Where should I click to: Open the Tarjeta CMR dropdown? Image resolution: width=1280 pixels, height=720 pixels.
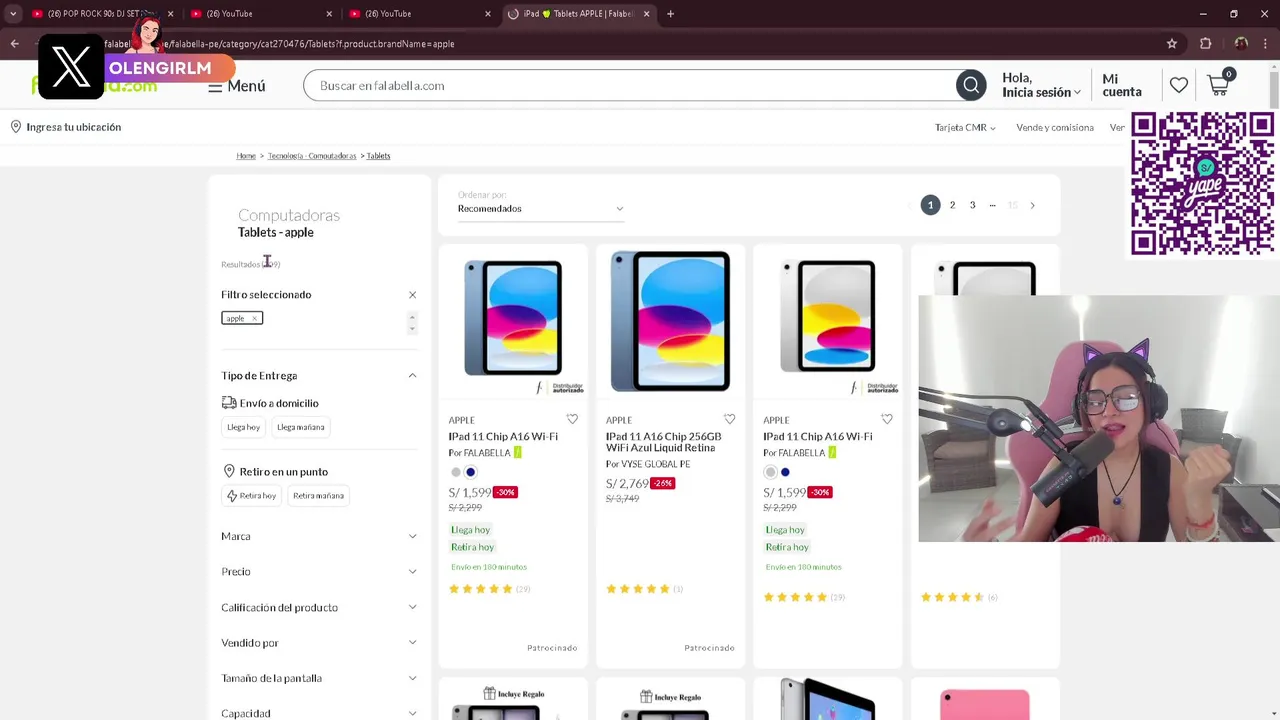tap(965, 128)
